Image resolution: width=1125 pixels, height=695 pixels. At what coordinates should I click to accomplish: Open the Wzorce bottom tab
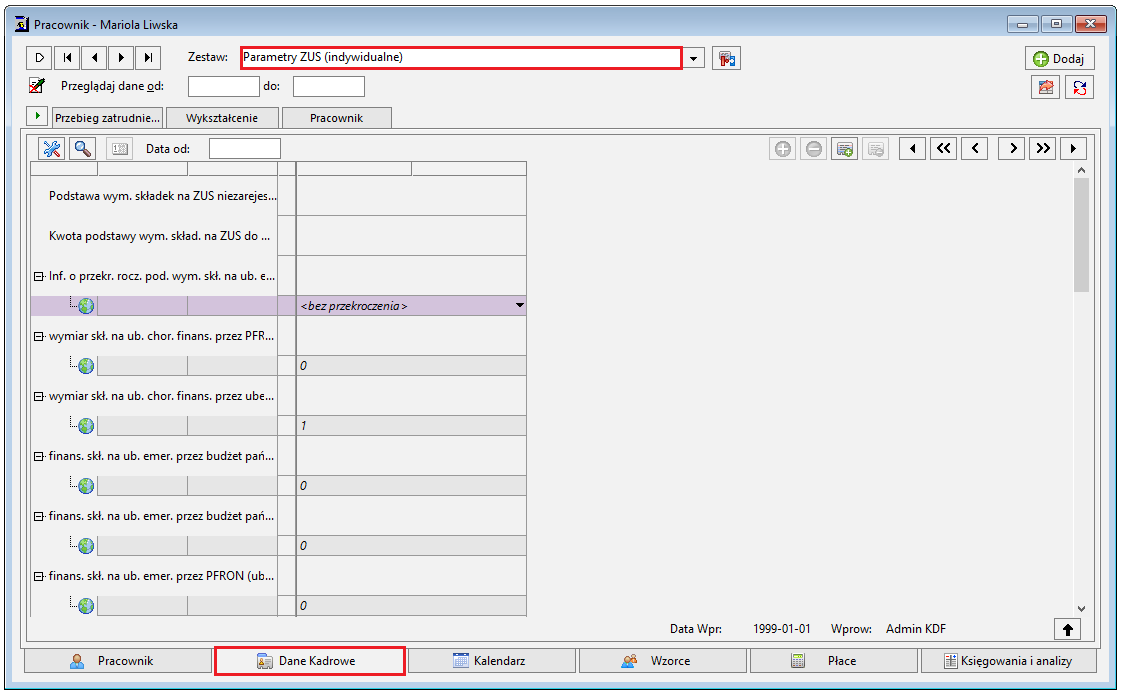(x=662, y=661)
